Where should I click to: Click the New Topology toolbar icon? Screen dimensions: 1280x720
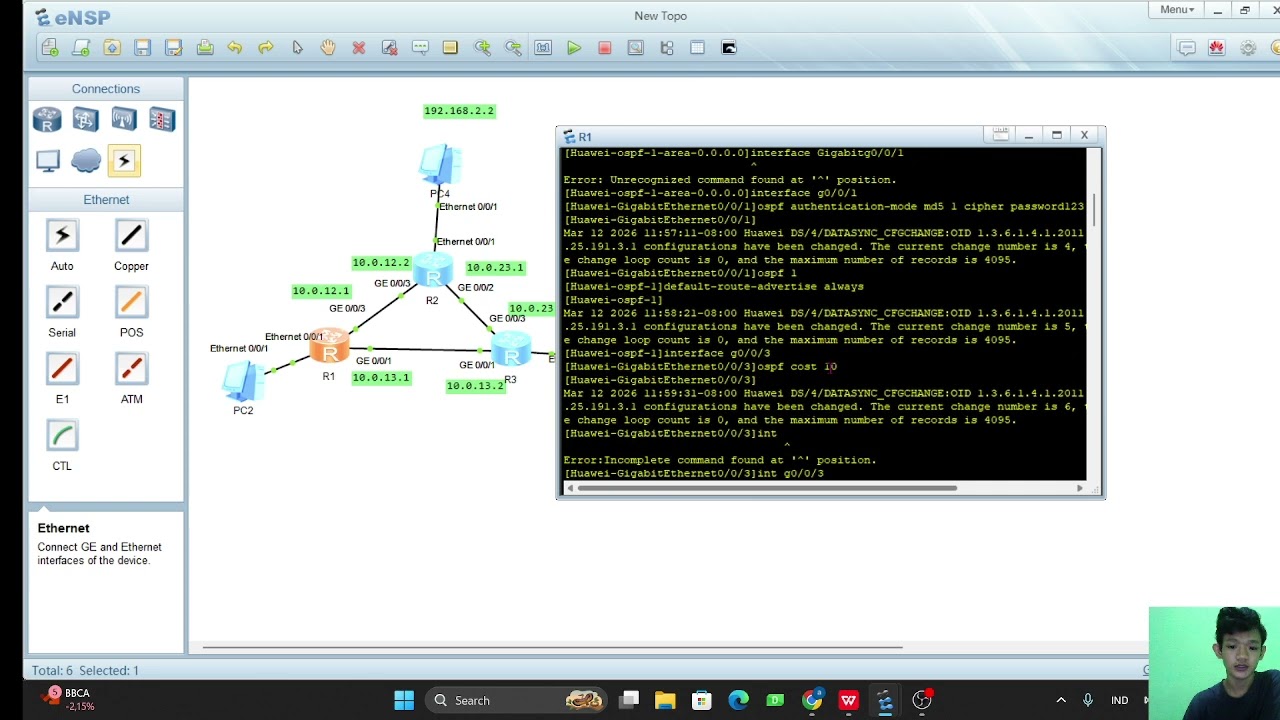[x=50, y=47]
